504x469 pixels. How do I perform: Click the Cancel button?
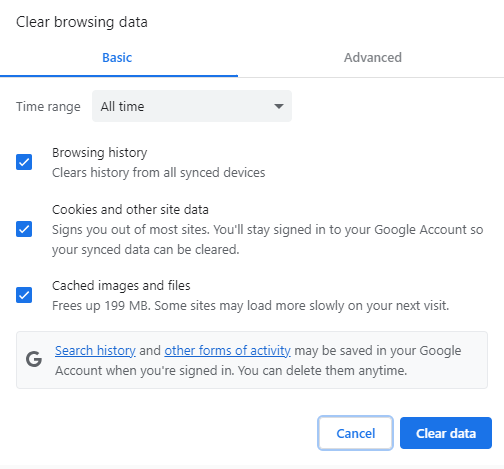coord(355,433)
